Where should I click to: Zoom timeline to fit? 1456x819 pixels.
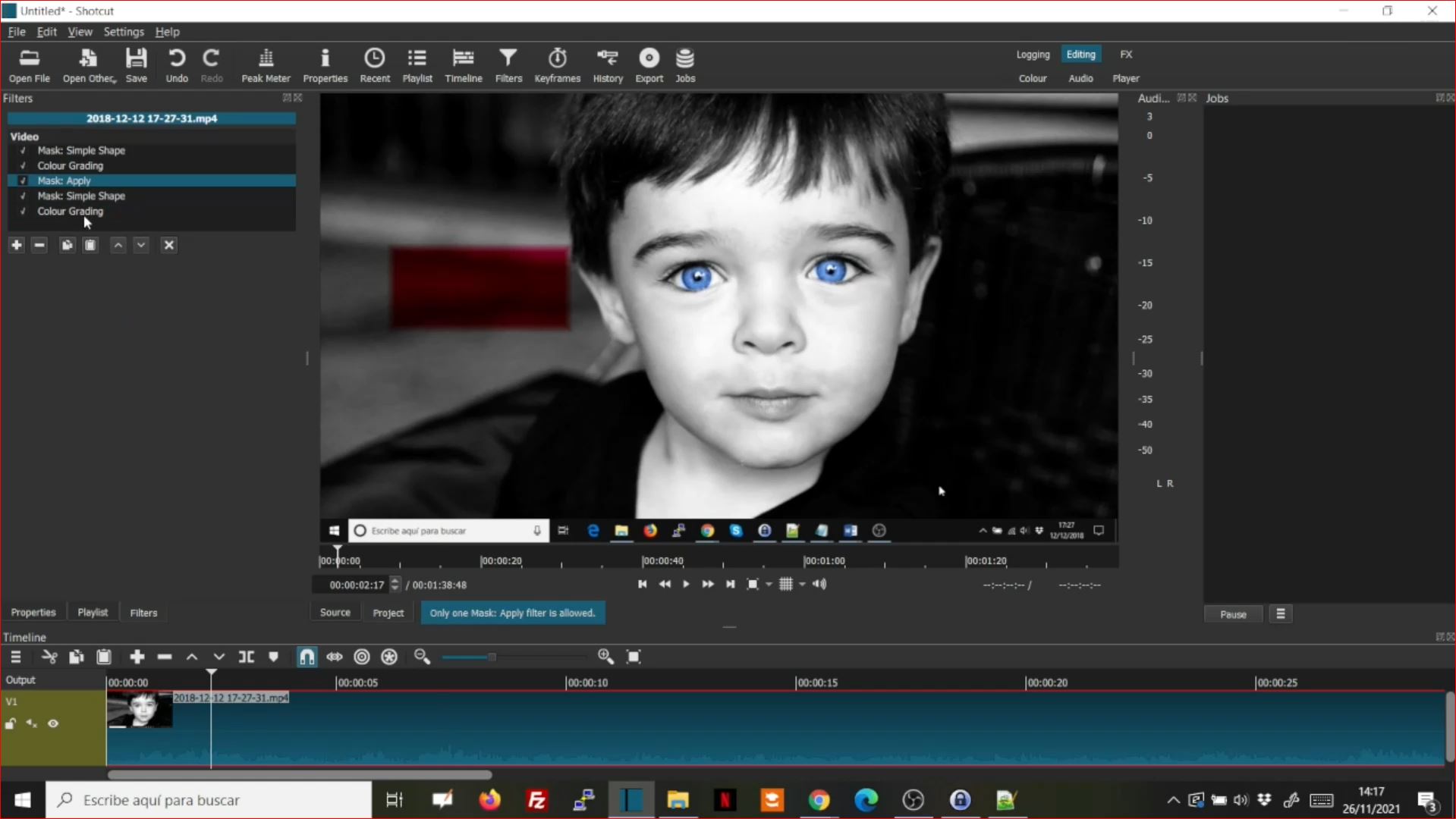pyautogui.click(x=634, y=657)
